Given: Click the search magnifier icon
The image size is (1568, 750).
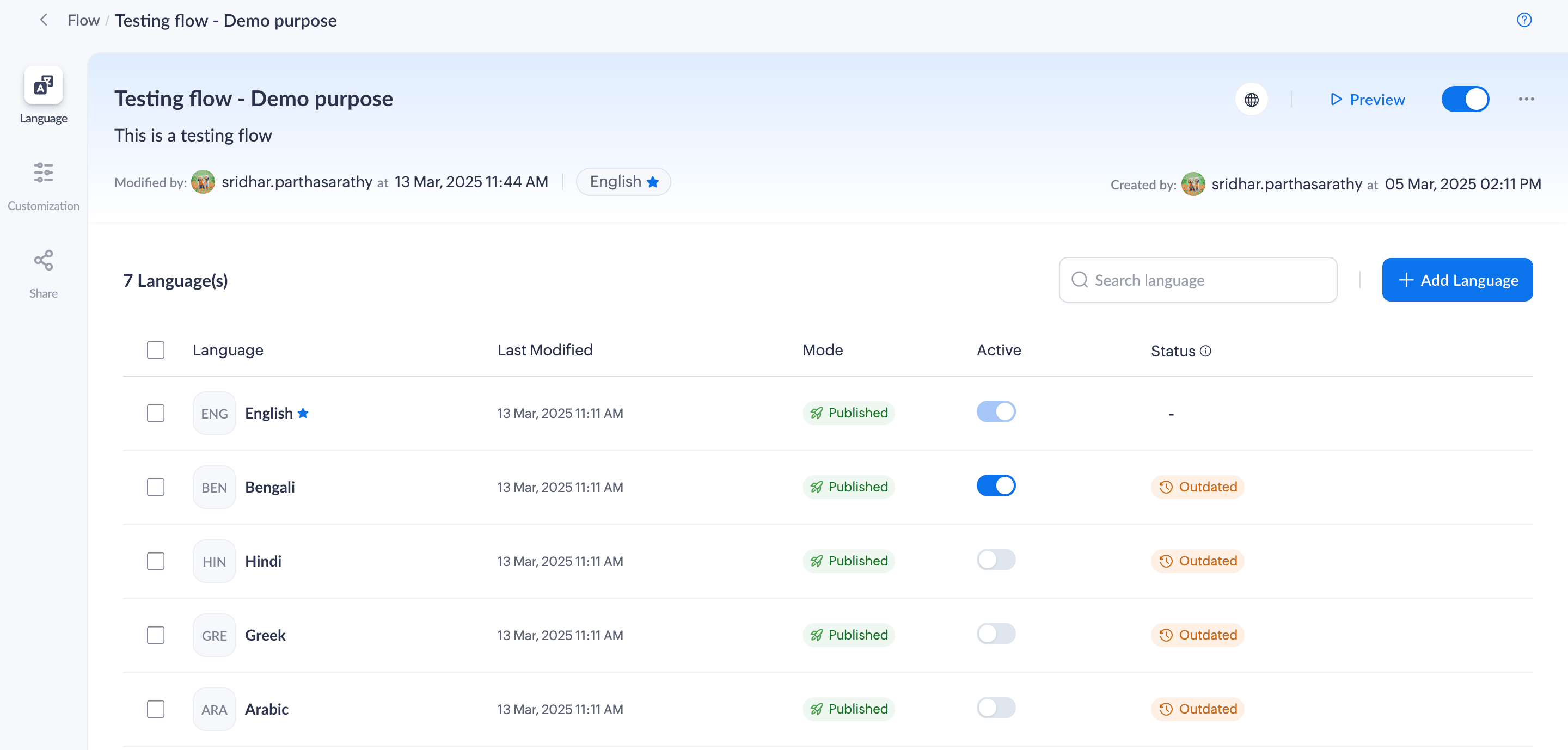Looking at the screenshot, I should tap(1079, 280).
